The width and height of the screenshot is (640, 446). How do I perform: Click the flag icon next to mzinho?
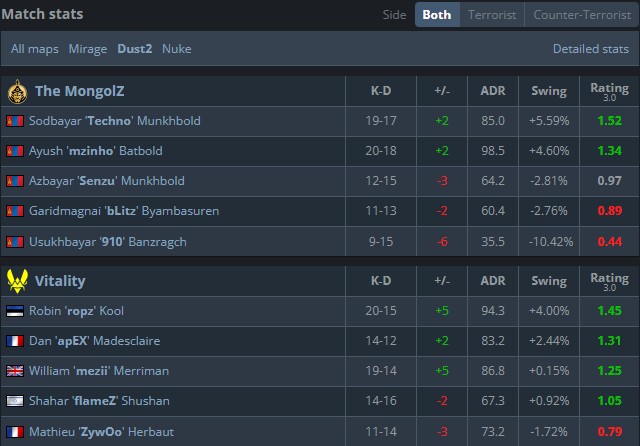point(14,151)
